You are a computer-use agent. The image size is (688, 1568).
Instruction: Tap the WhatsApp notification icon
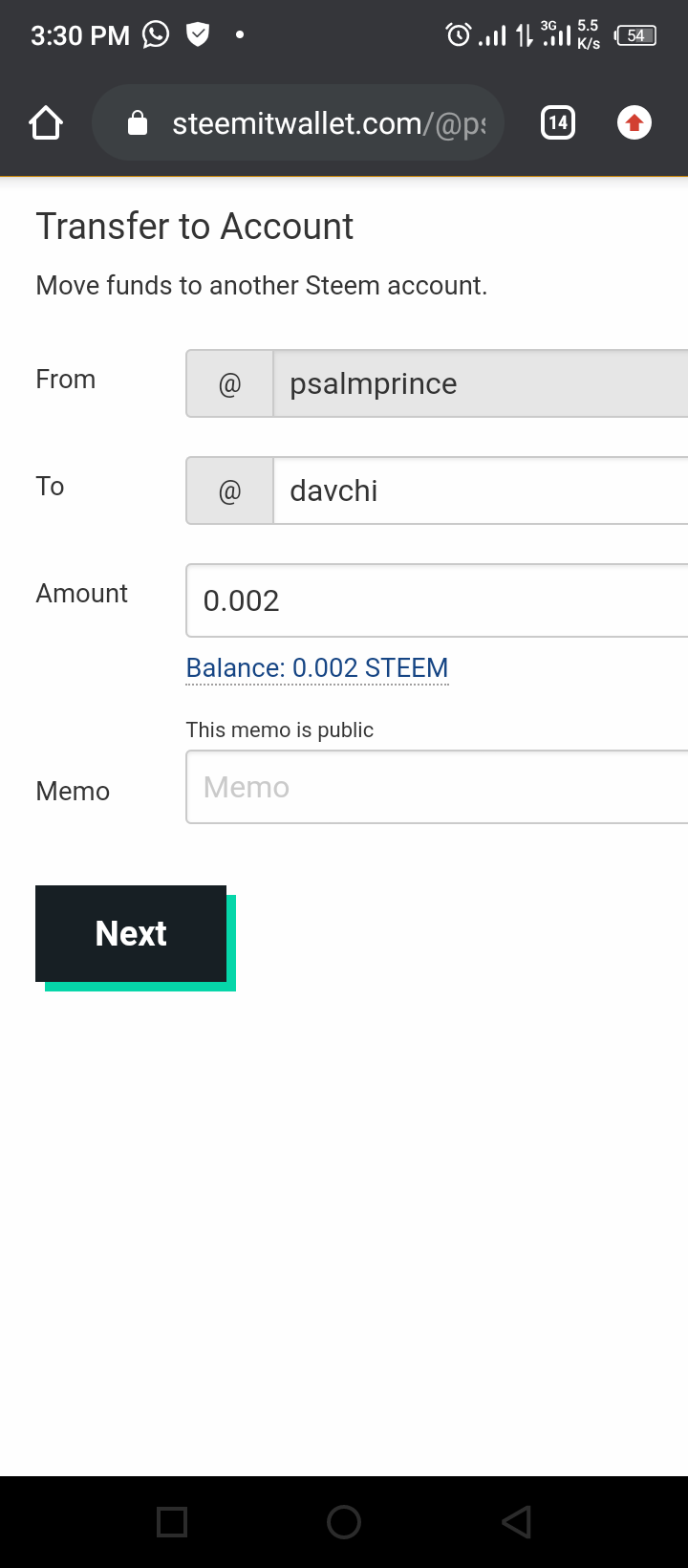tap(156, 35)
